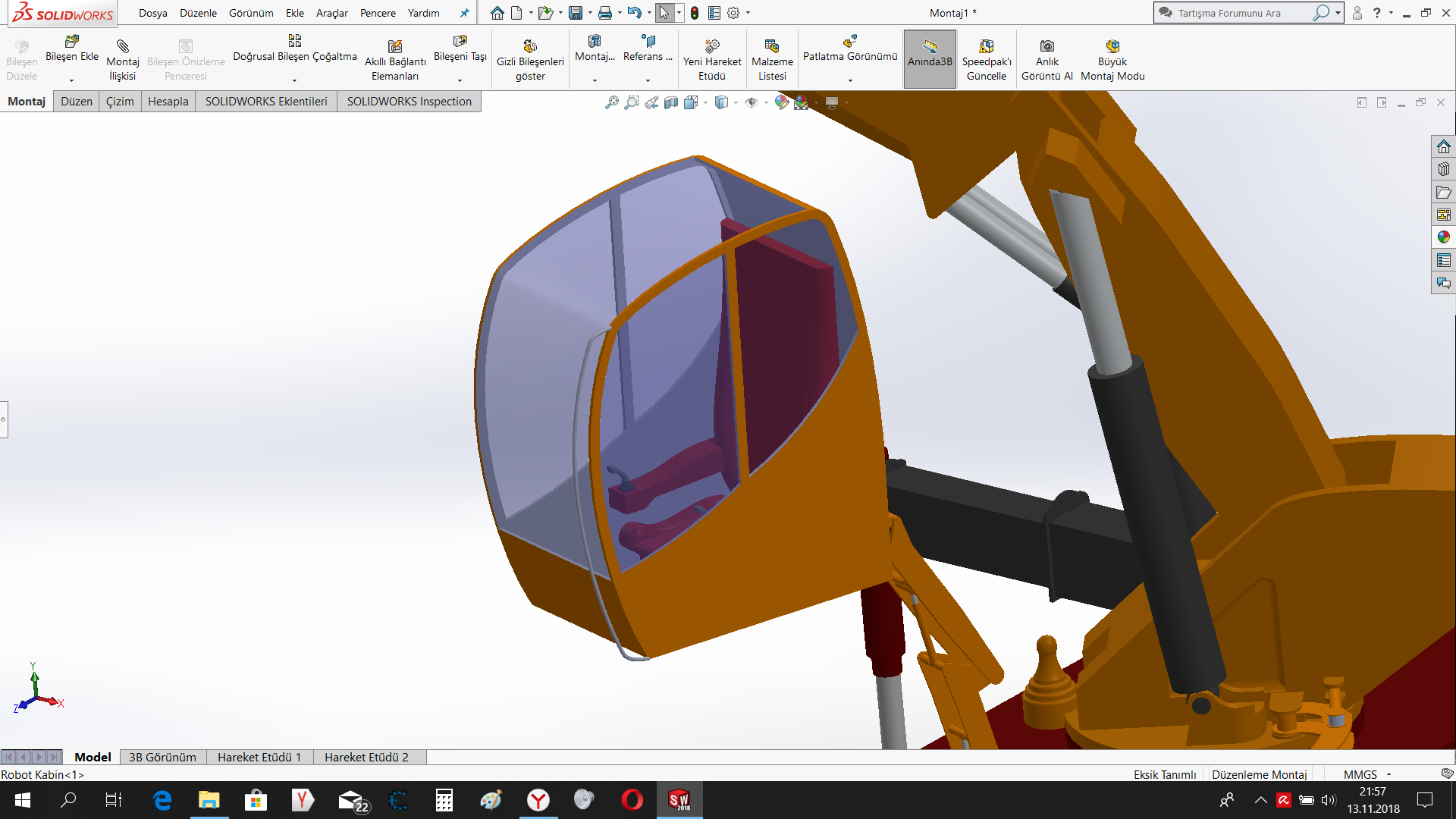This screenshot has height=819, width=1456.
Task: Click Edit Appearance color ball icon
Action: (x=782, y=102)
